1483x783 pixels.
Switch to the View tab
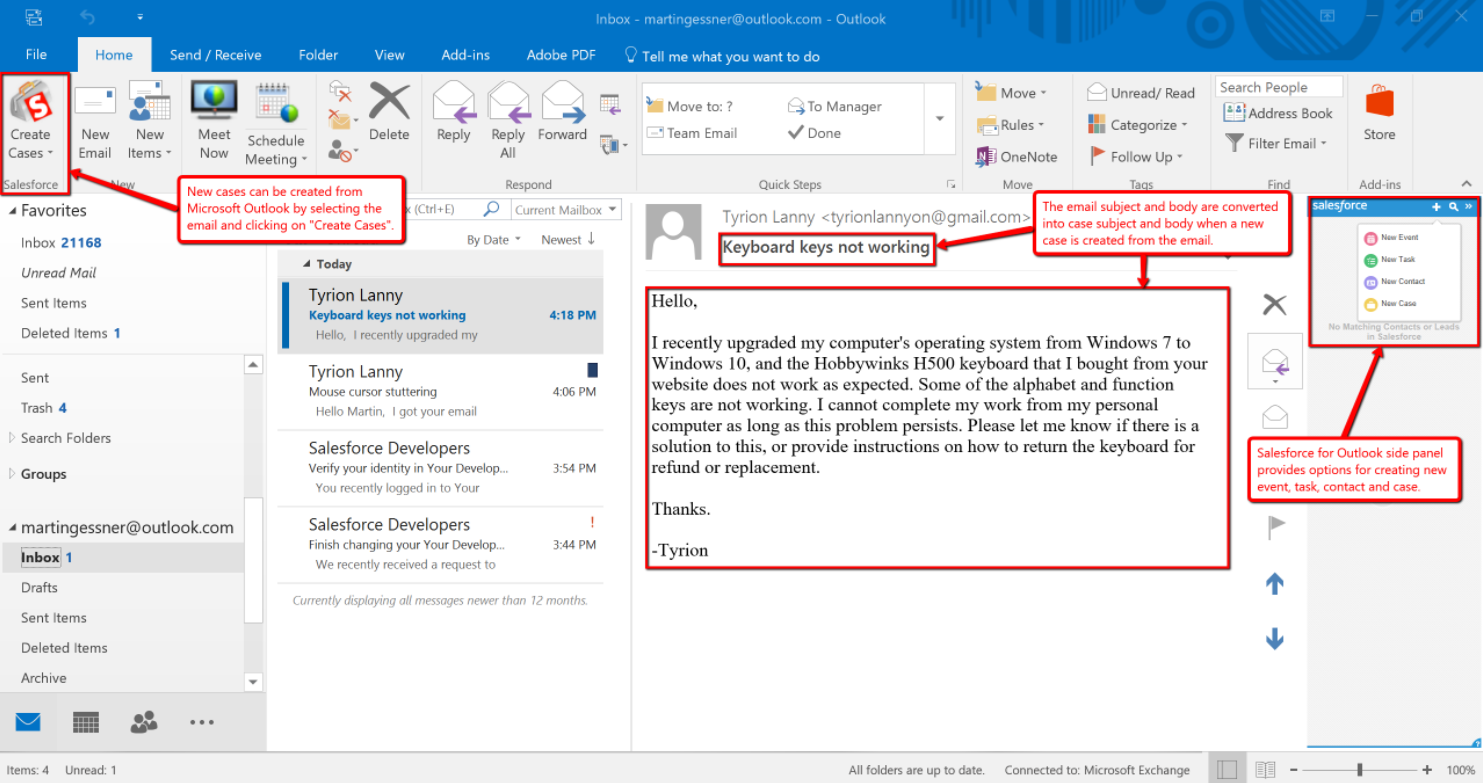coord(389,55)
